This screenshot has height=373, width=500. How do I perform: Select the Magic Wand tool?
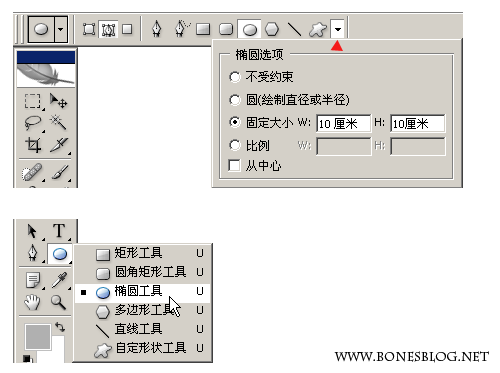click(59, 123)
